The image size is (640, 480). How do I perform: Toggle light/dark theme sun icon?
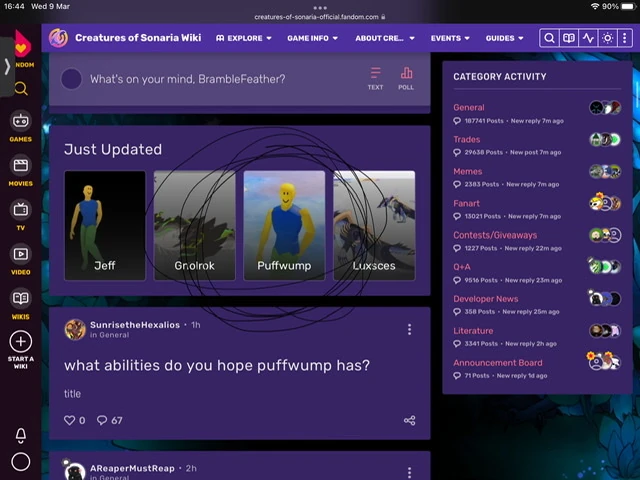(x=607, y=38)
